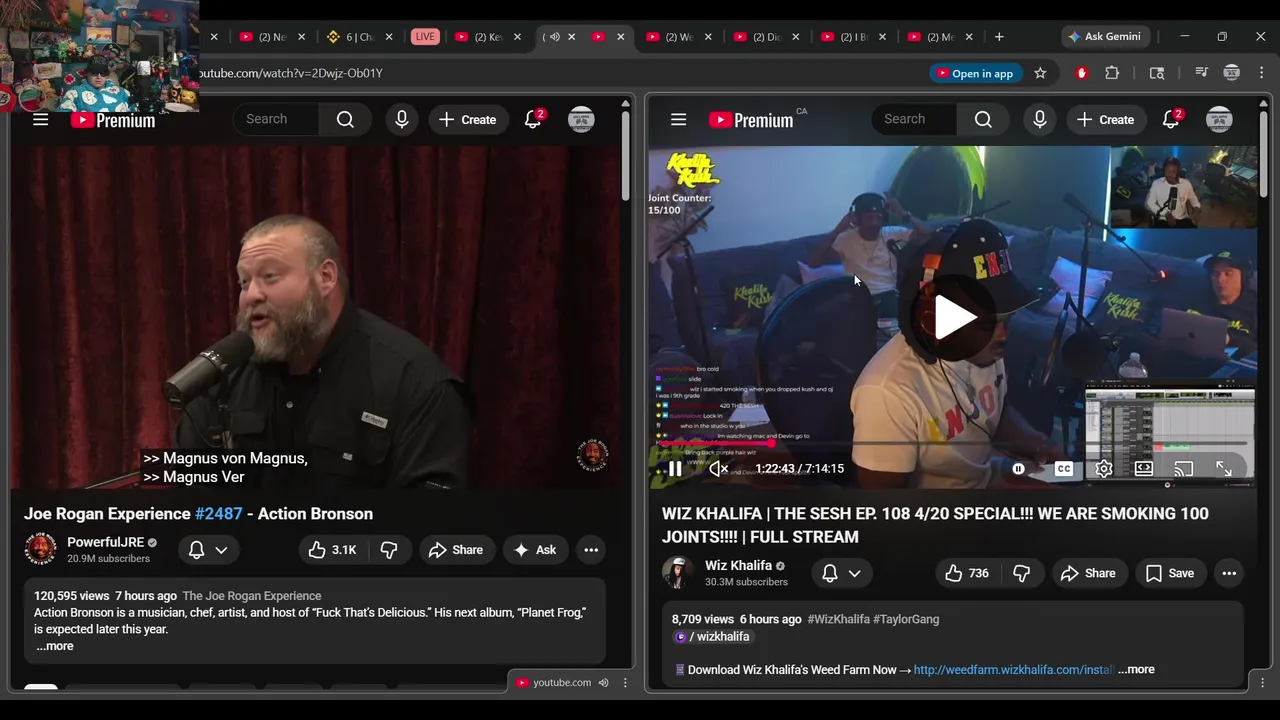Click the right window's YouTube Premium logo
Viewport: 1280px width, 720px height.
(x=751, y=120)
